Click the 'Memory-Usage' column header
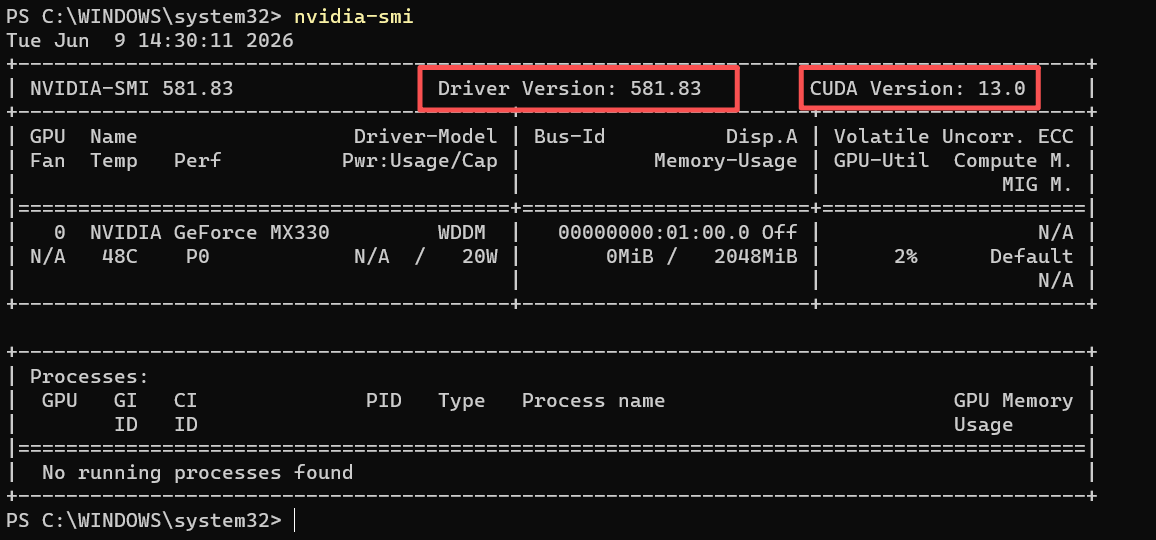This screenshot has height=540, width=1156. [x=725, y=161]
